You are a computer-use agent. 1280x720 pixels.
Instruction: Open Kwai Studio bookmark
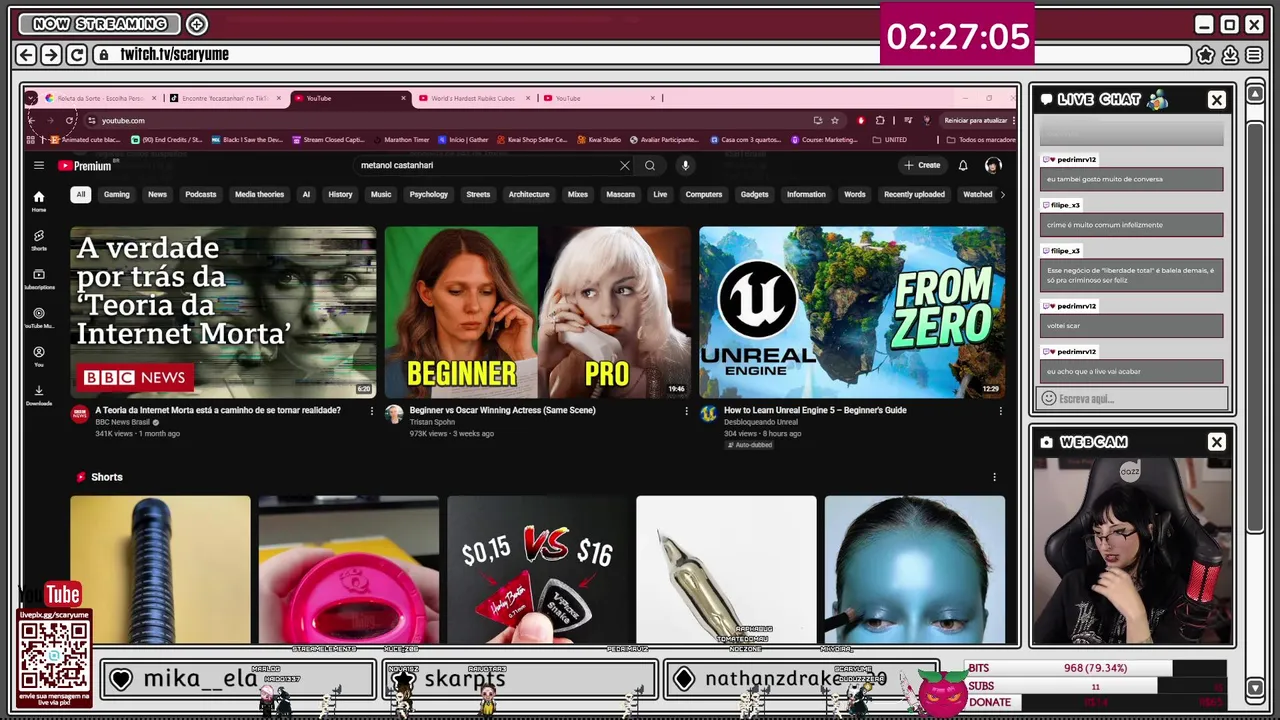598,140
